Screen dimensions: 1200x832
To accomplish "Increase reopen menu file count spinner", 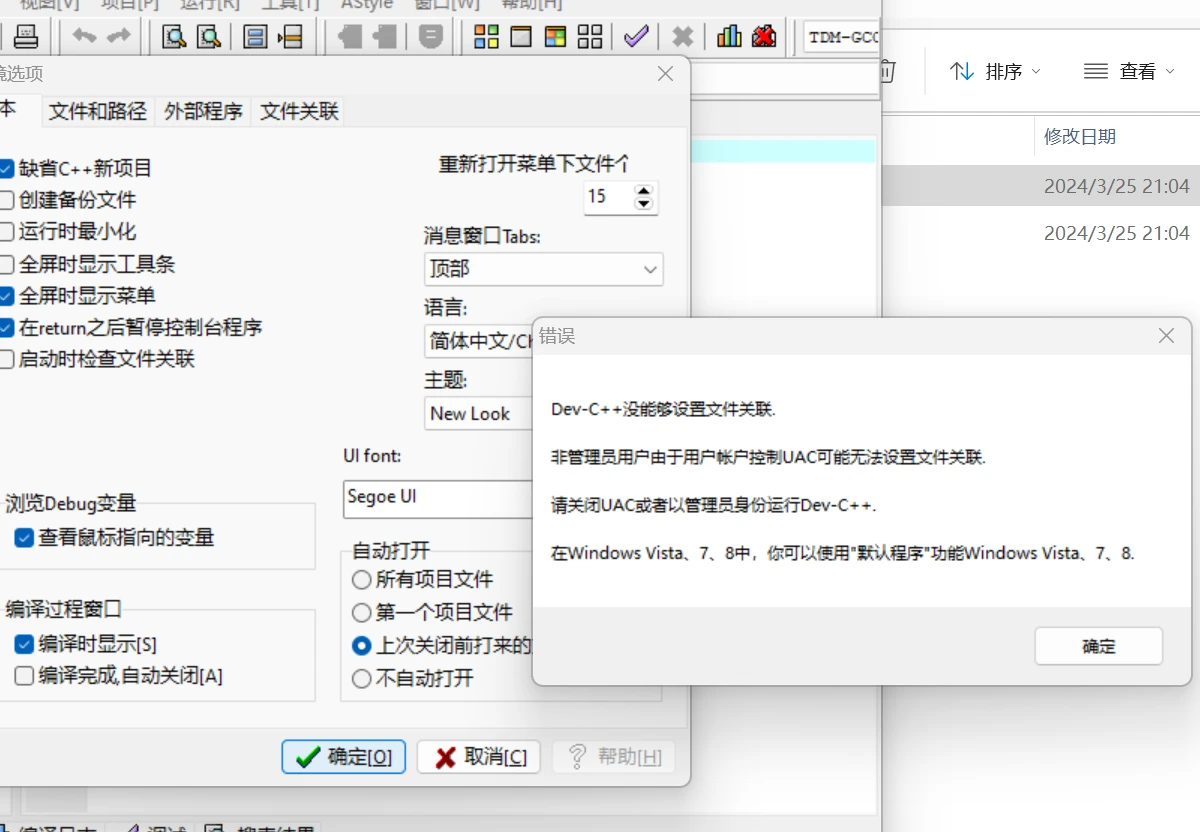I will tap(644, 189).
